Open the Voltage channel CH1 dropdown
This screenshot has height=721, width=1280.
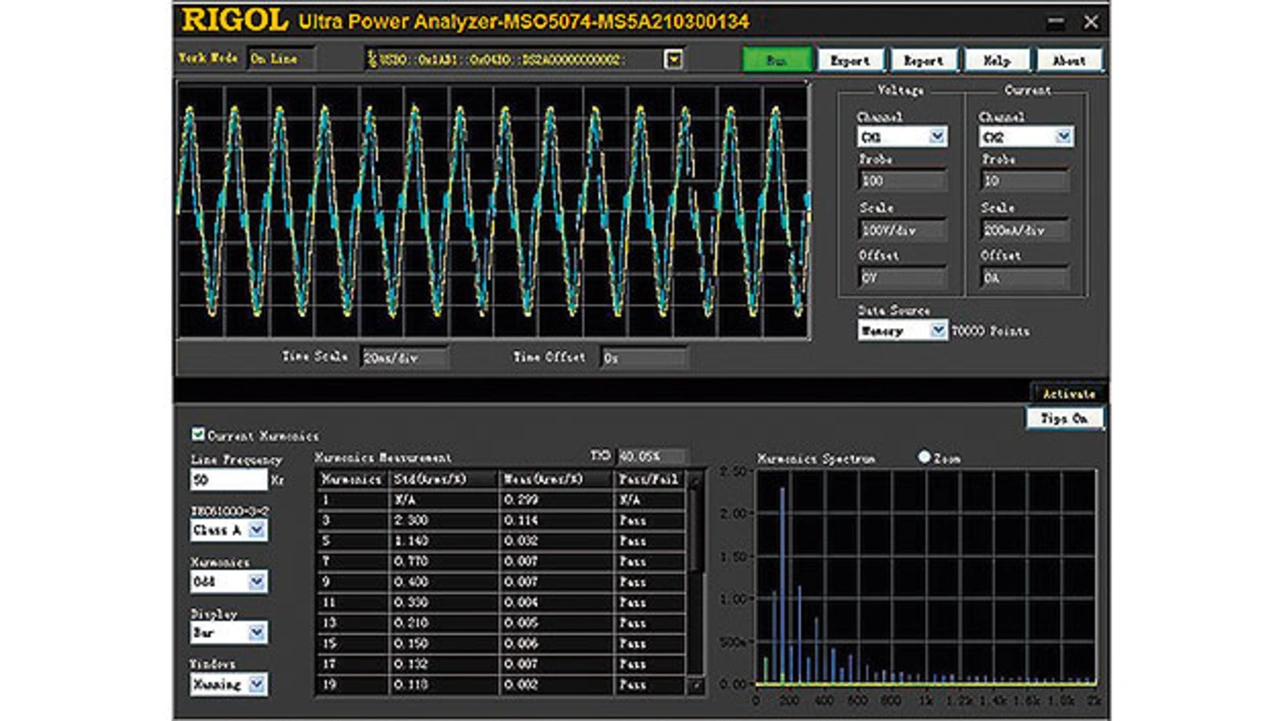(x=937, y=136)
